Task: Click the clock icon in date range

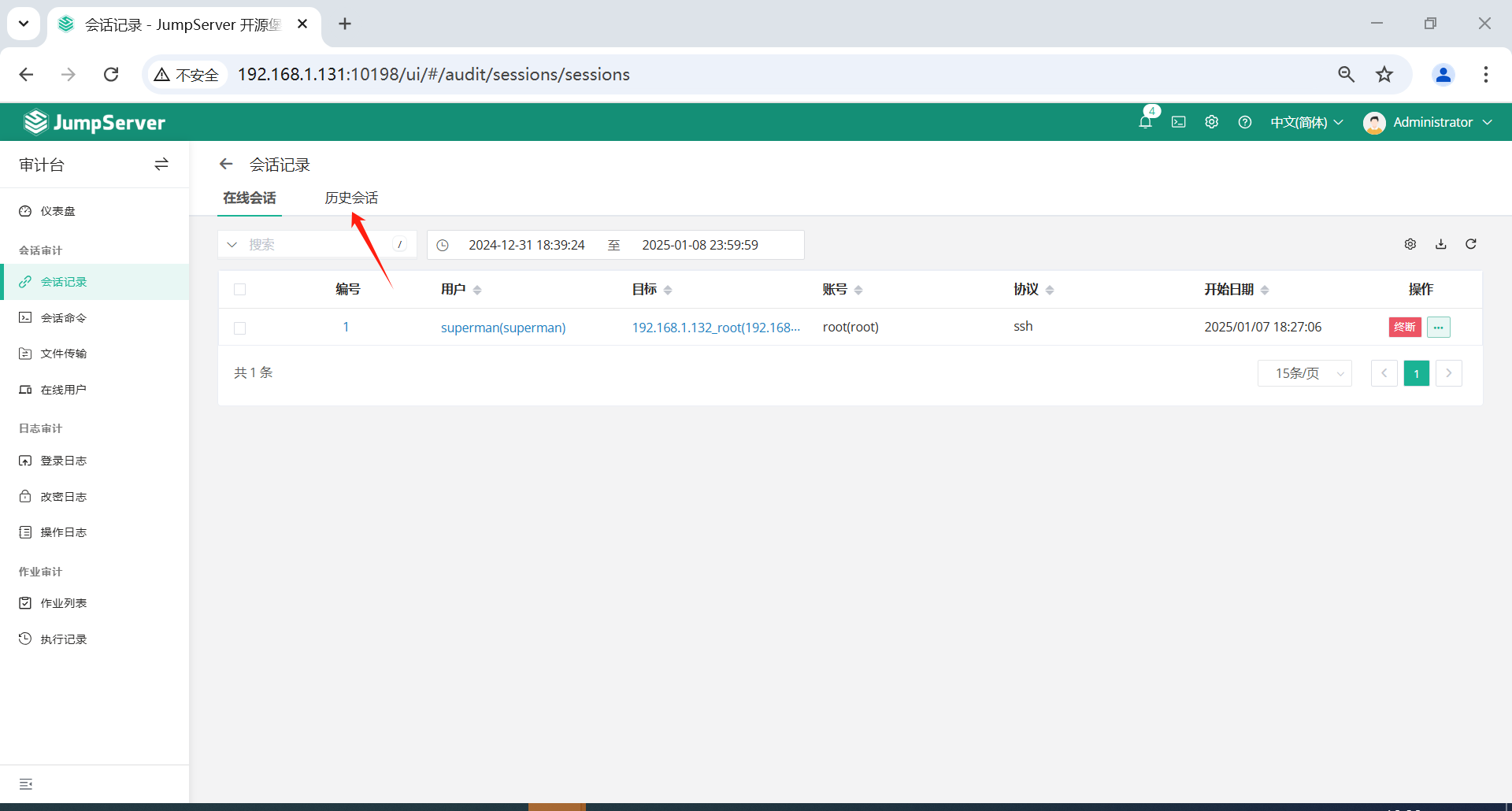Action: click(x=443, y=245)
